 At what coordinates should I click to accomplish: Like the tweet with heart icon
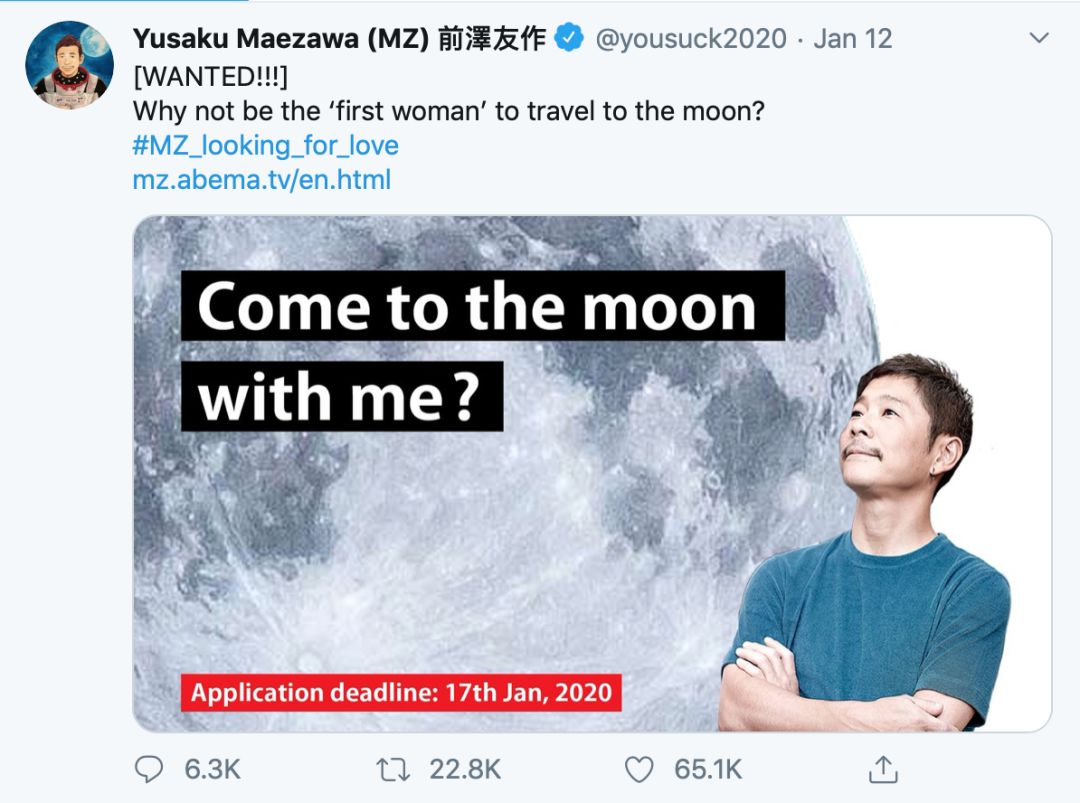pos(638,769)
